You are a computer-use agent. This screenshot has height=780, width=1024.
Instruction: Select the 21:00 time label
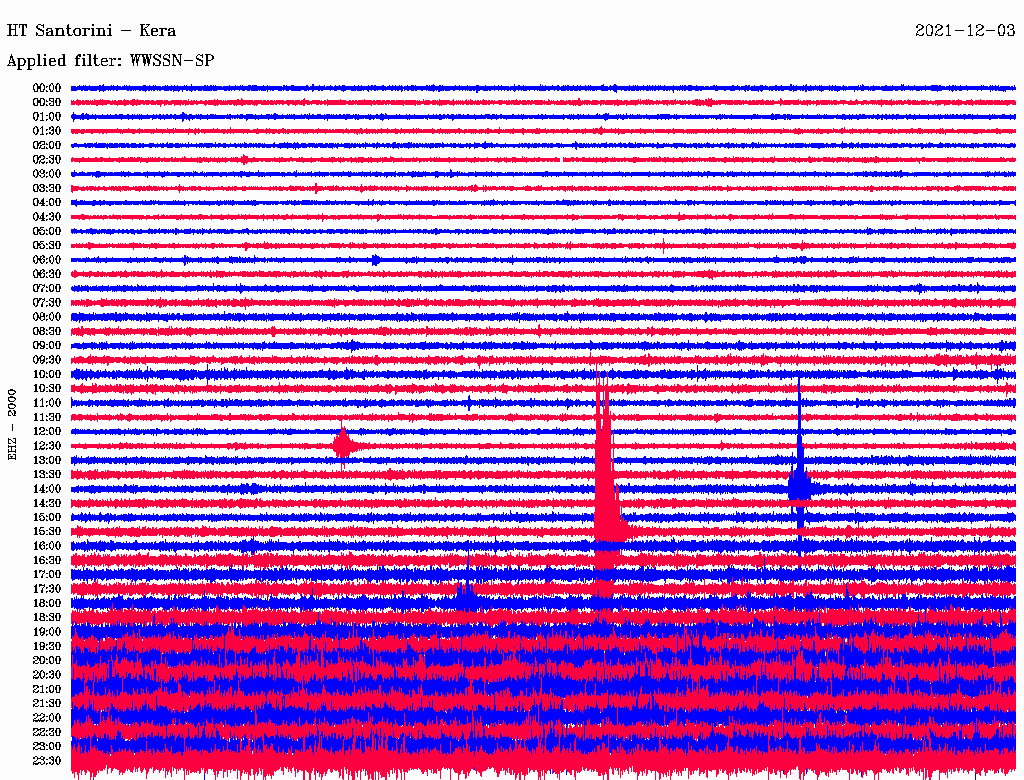click(47, 689)
